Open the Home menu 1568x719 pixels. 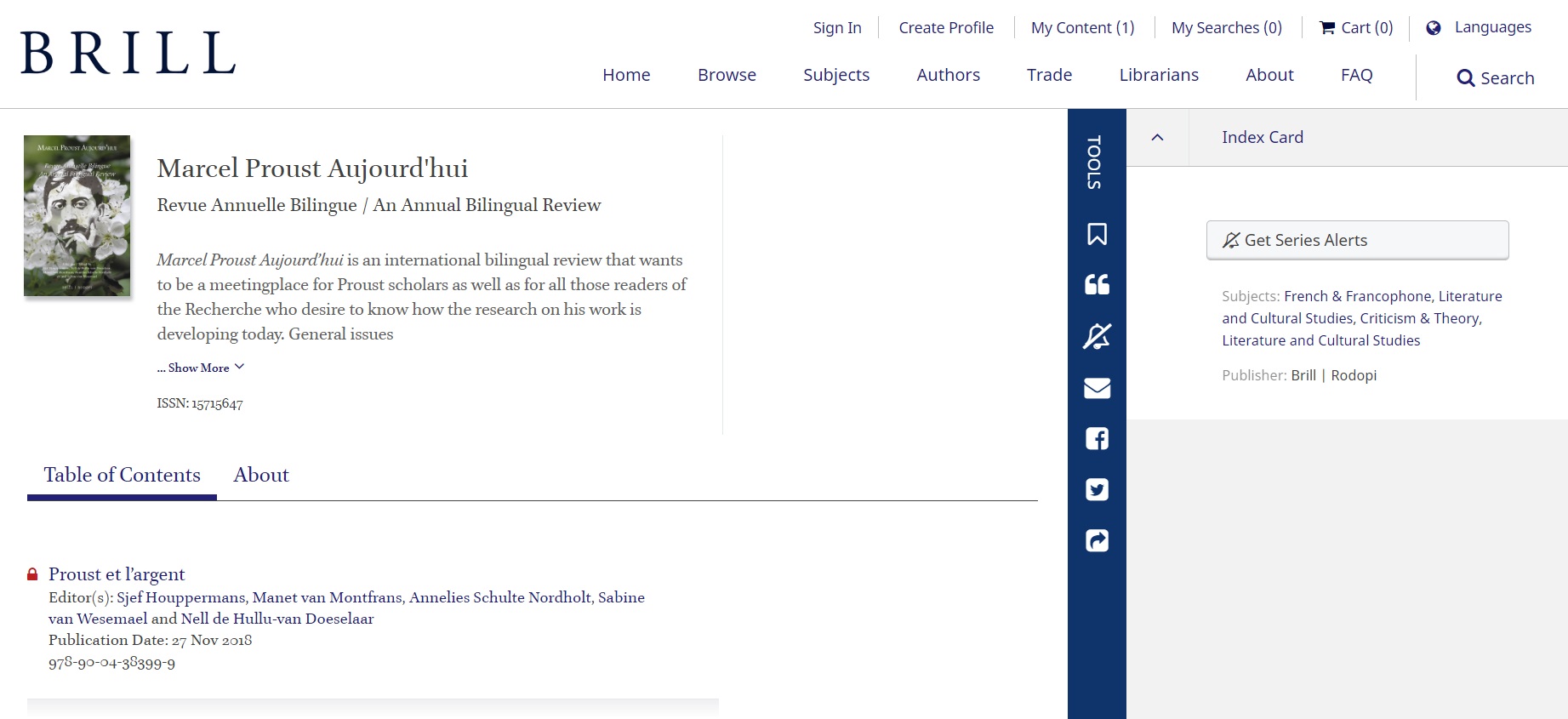click(x=626, y=75)
